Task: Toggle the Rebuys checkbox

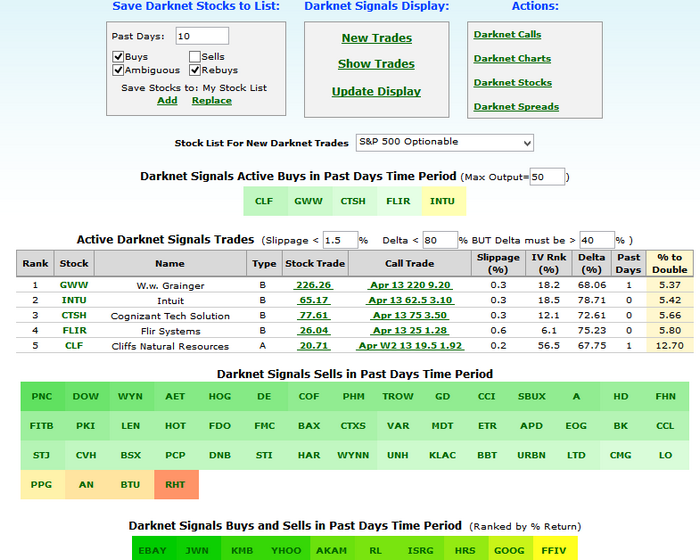Action: pyautogui.click(x=195, y=70)
